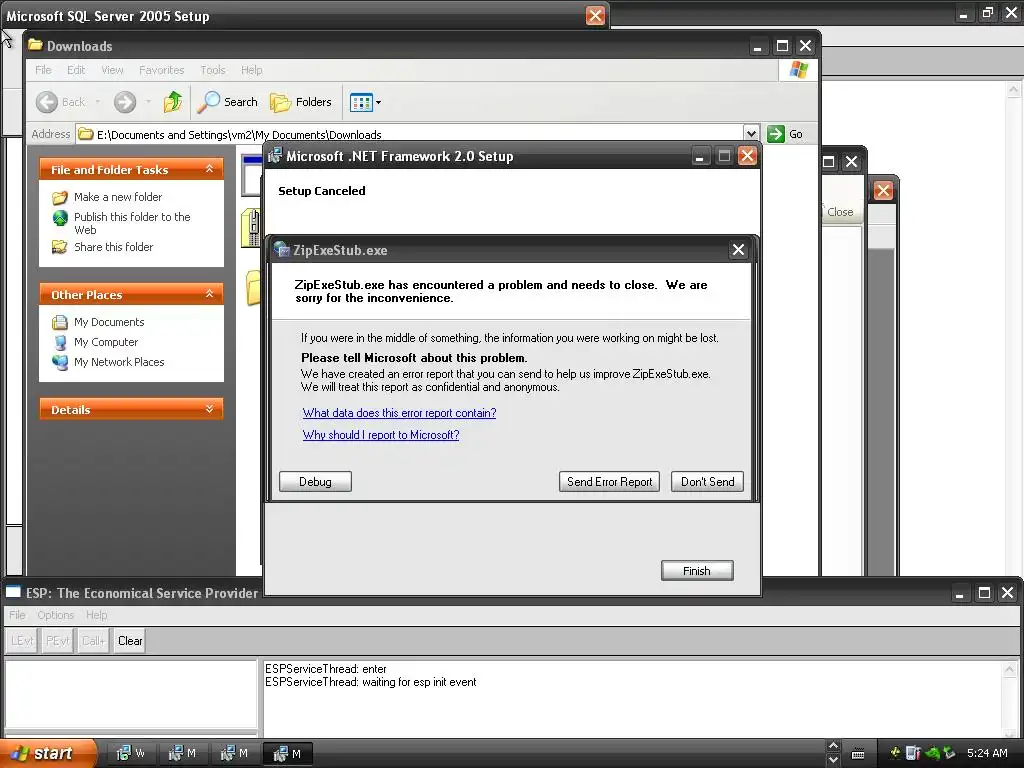Click the Share this folder icon
The image size is (1024, 768).
60,247
